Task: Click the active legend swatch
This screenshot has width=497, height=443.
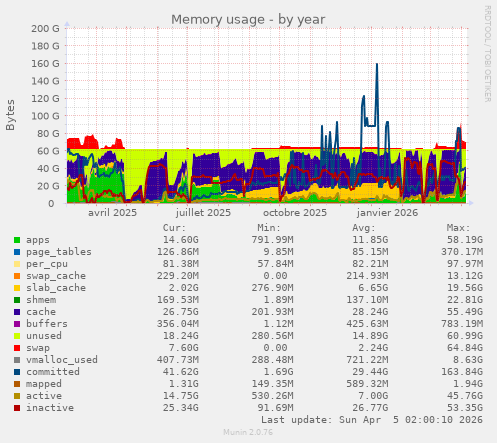Action: click(17, 396)
